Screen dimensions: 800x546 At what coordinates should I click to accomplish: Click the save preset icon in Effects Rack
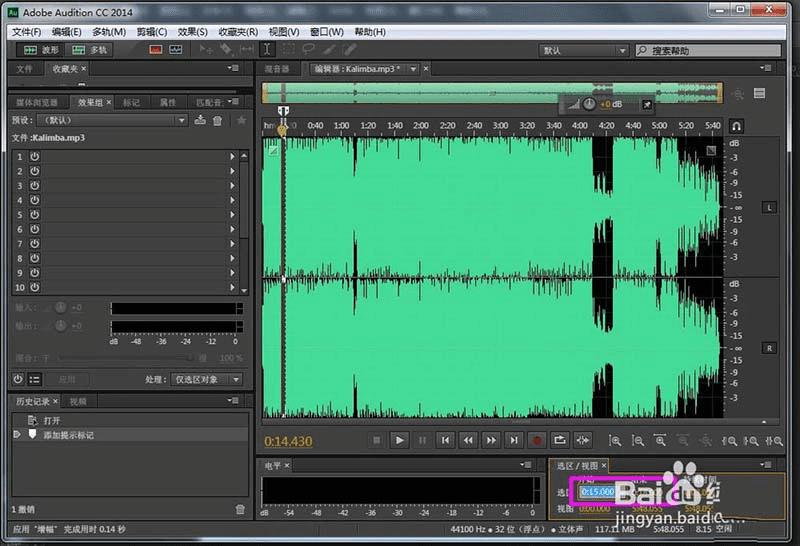[200, 120]
